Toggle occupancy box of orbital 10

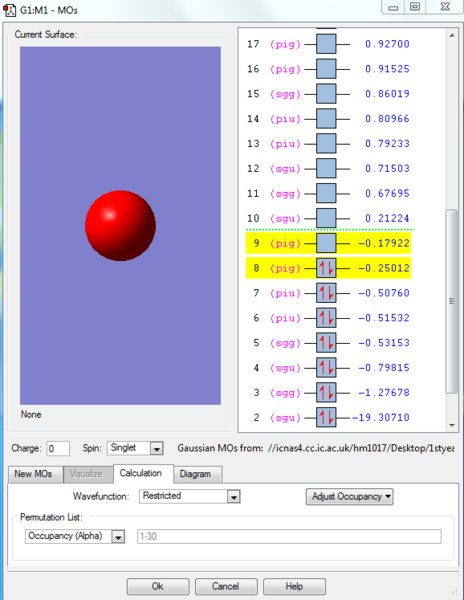pos(326,218)
